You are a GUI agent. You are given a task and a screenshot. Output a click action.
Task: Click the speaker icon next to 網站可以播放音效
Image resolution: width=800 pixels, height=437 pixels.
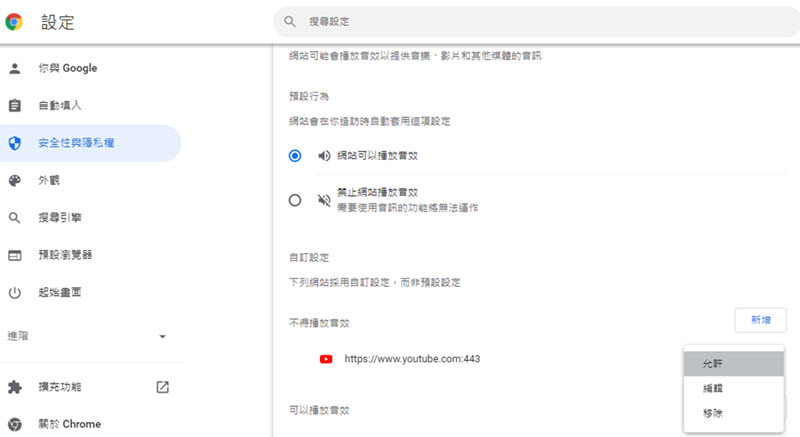324,156
